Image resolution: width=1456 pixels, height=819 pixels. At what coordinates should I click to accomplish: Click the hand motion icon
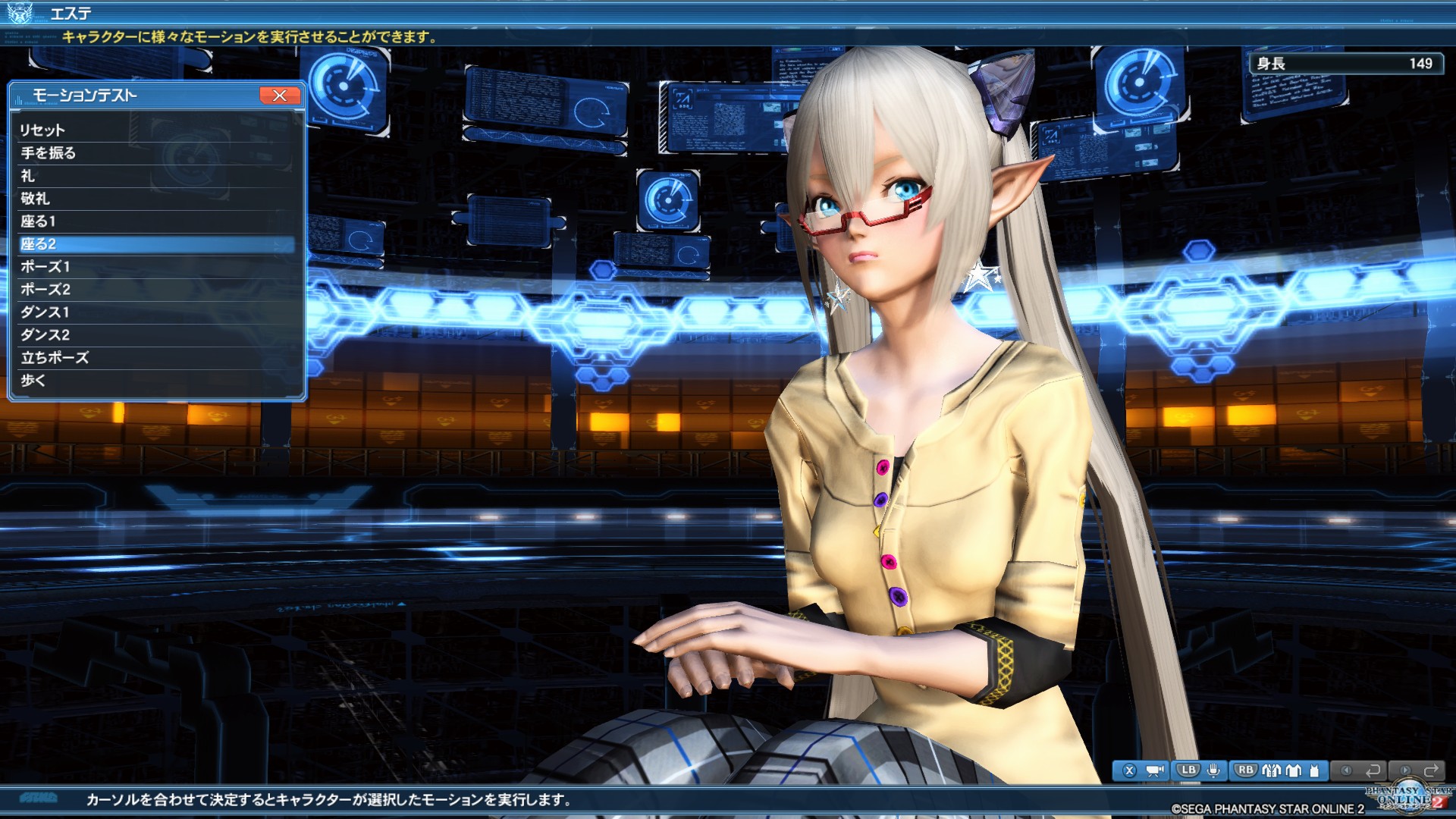pyautogui.click(x=1213, y=770)
